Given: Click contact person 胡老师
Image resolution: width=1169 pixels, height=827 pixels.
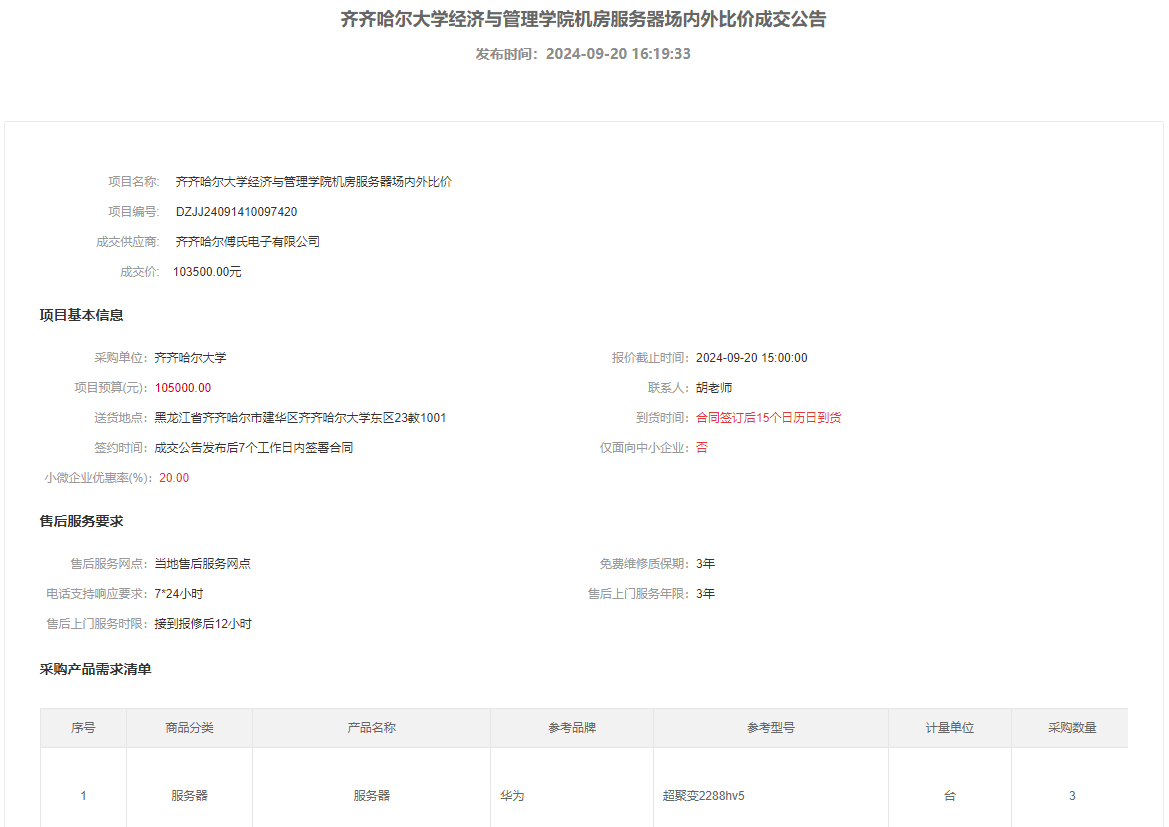Looking at the screenshot, I should (714, 388).
